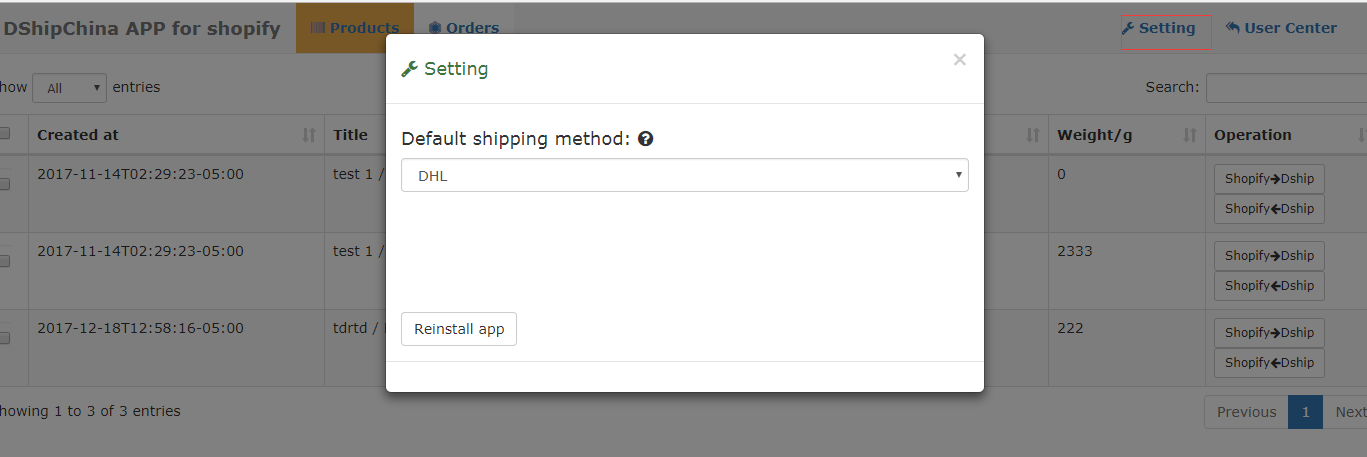Viewport: 1367px width, 457px height.
Task: Close the Setting dialog with the X
Action: coord(960,60)
